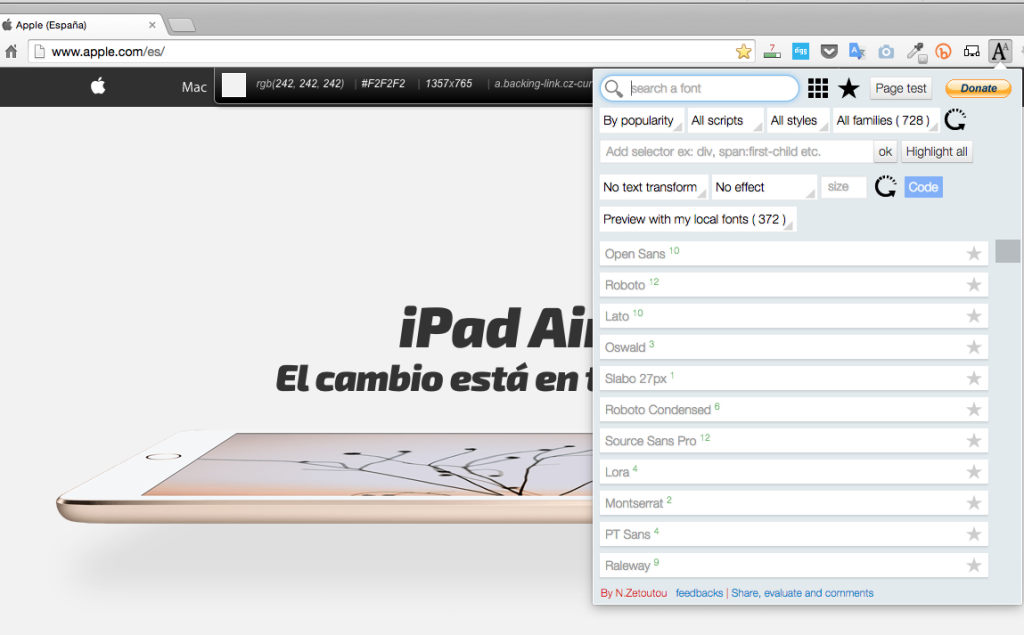
Task: Favorite the Raleway font star
Action: coord(974,565)
